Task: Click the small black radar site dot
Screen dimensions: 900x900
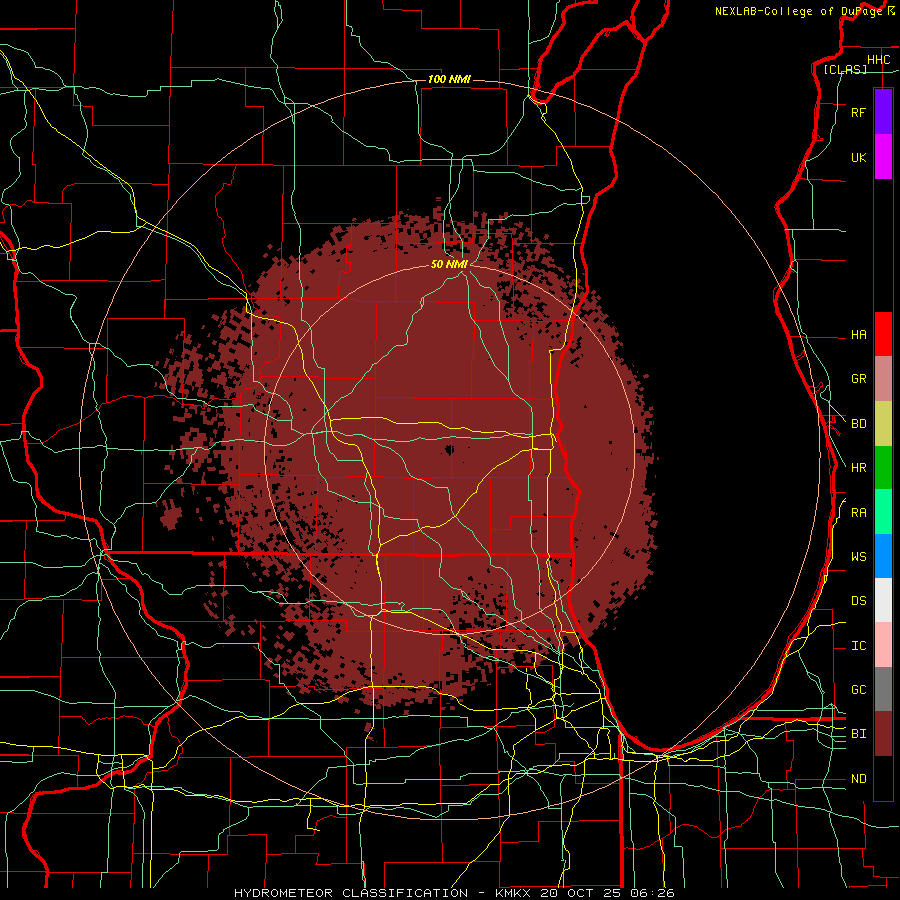Action: (449, 449)
